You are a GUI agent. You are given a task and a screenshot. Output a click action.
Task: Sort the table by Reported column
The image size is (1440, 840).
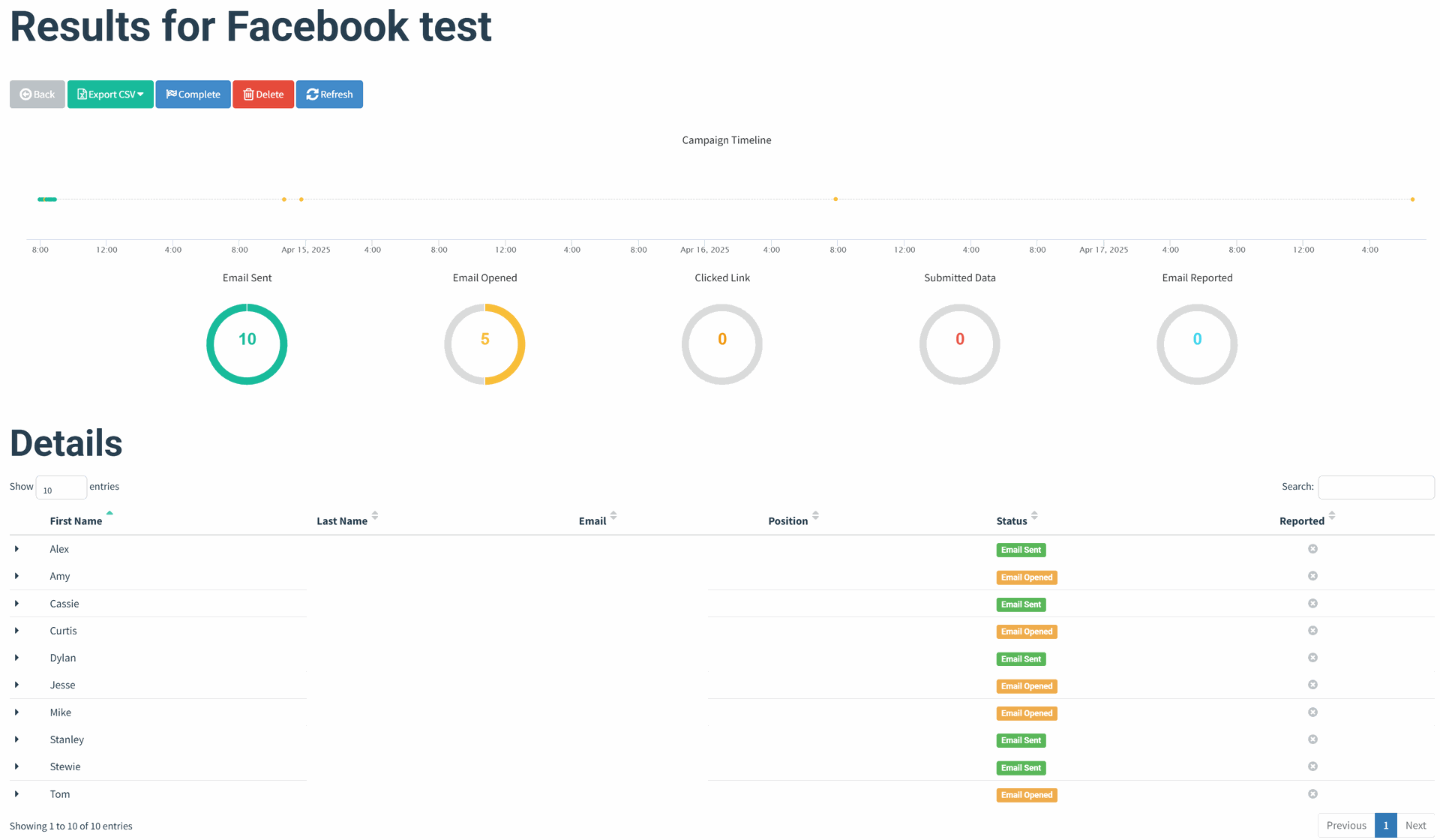pyautogui.click(x=1331, y=516)
